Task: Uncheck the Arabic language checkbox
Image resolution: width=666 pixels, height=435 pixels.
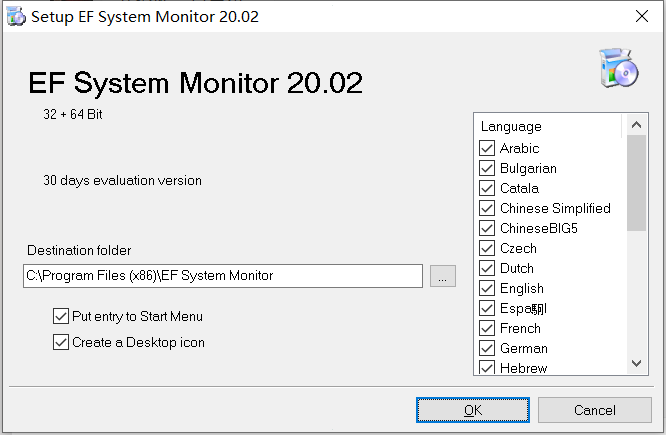Action: 487,148
